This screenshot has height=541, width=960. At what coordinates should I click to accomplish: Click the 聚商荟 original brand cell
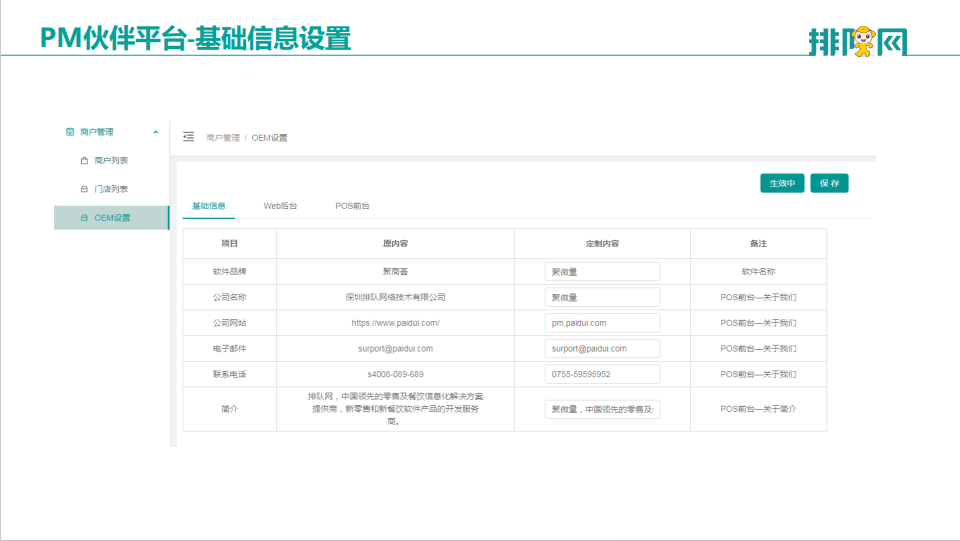point(396,272)
